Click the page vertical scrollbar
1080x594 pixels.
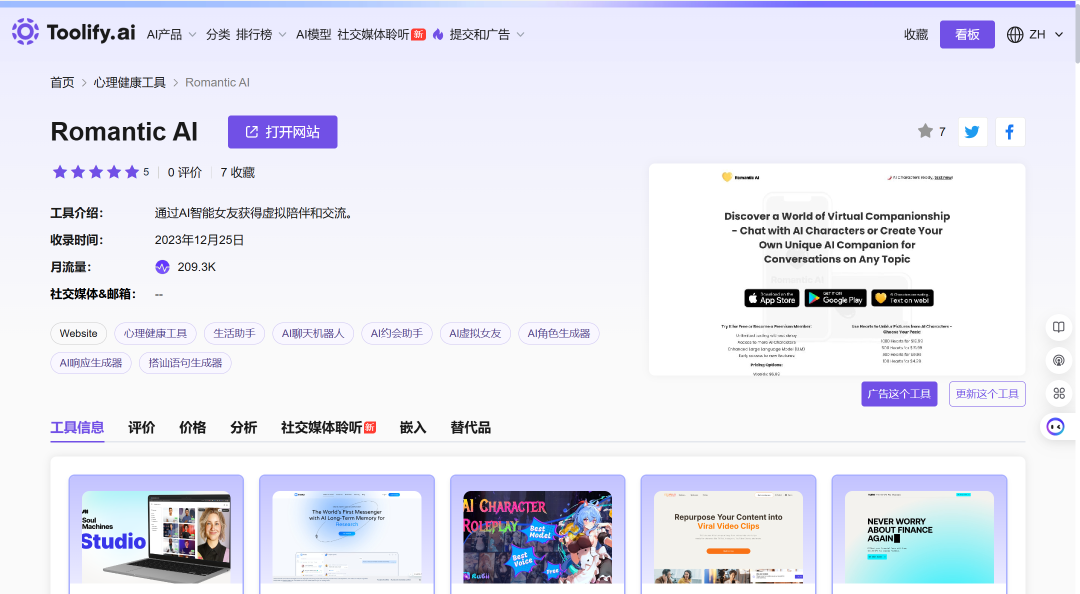1076,34
